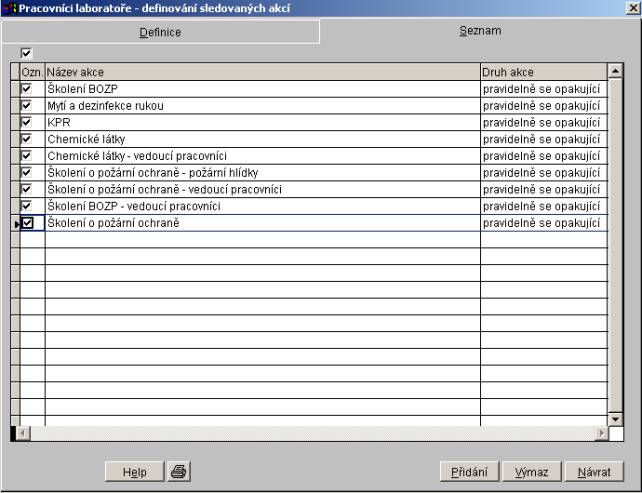Viewport: 642px width, 493px height.
Task: Close the Pracovníci laboratoře window
Action: [631, 8]
